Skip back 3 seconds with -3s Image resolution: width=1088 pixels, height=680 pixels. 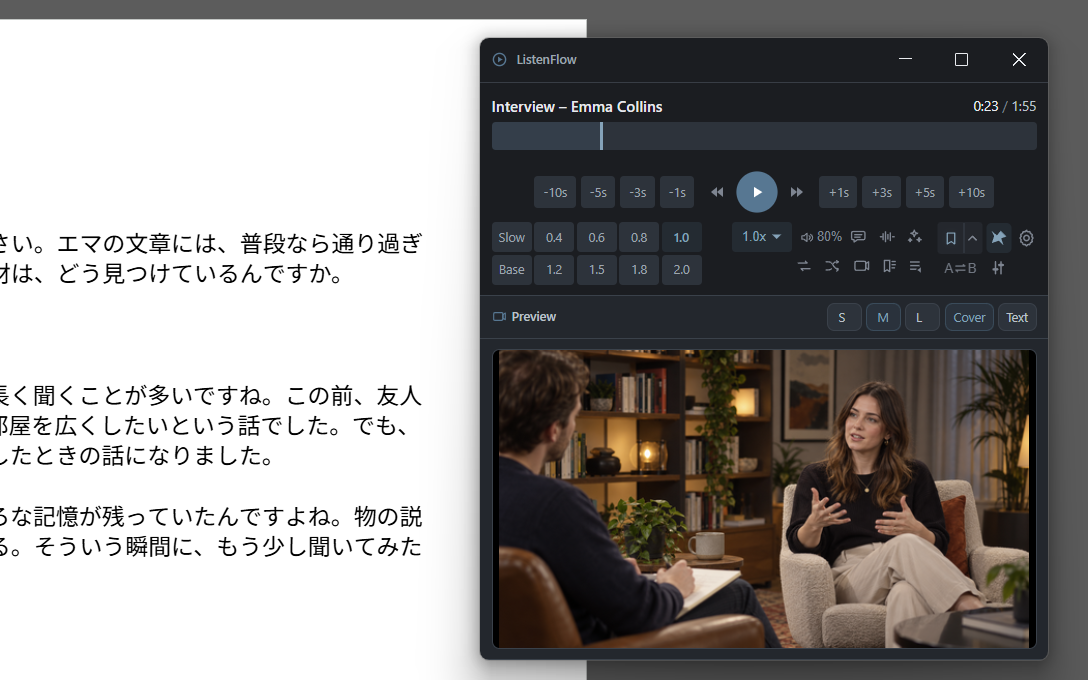(637, 192)
